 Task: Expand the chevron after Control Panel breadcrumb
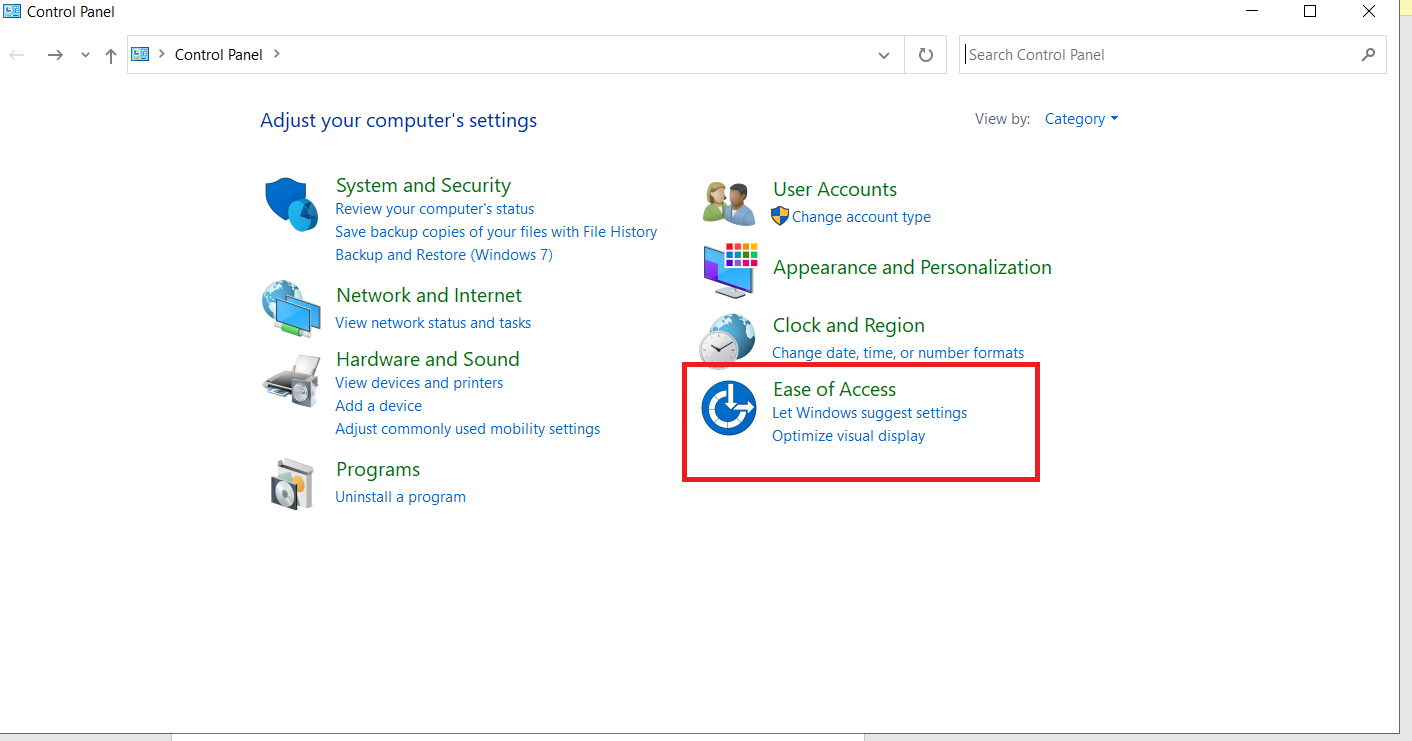(277, 54)
